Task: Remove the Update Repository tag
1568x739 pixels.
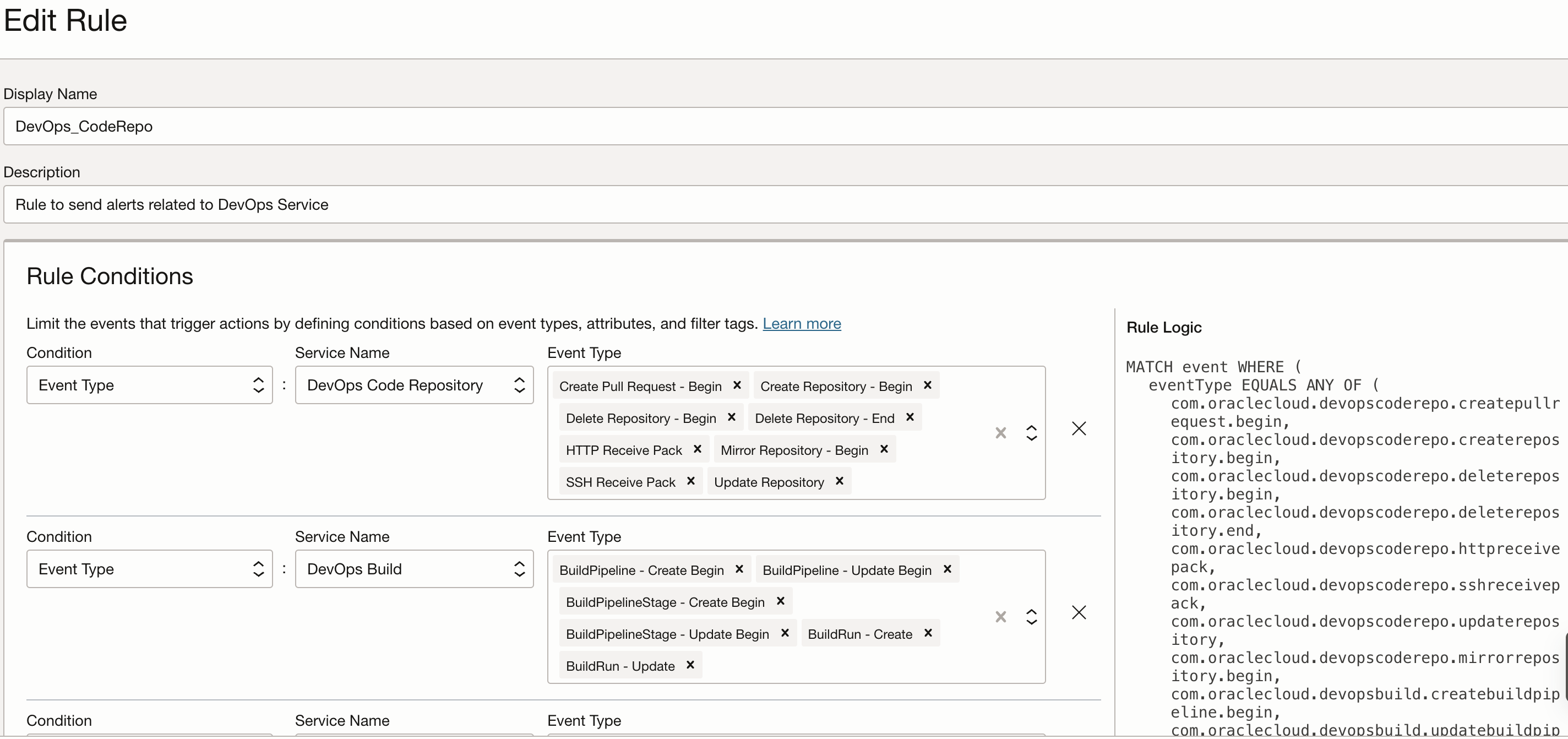Action: (x=839, y=481)
